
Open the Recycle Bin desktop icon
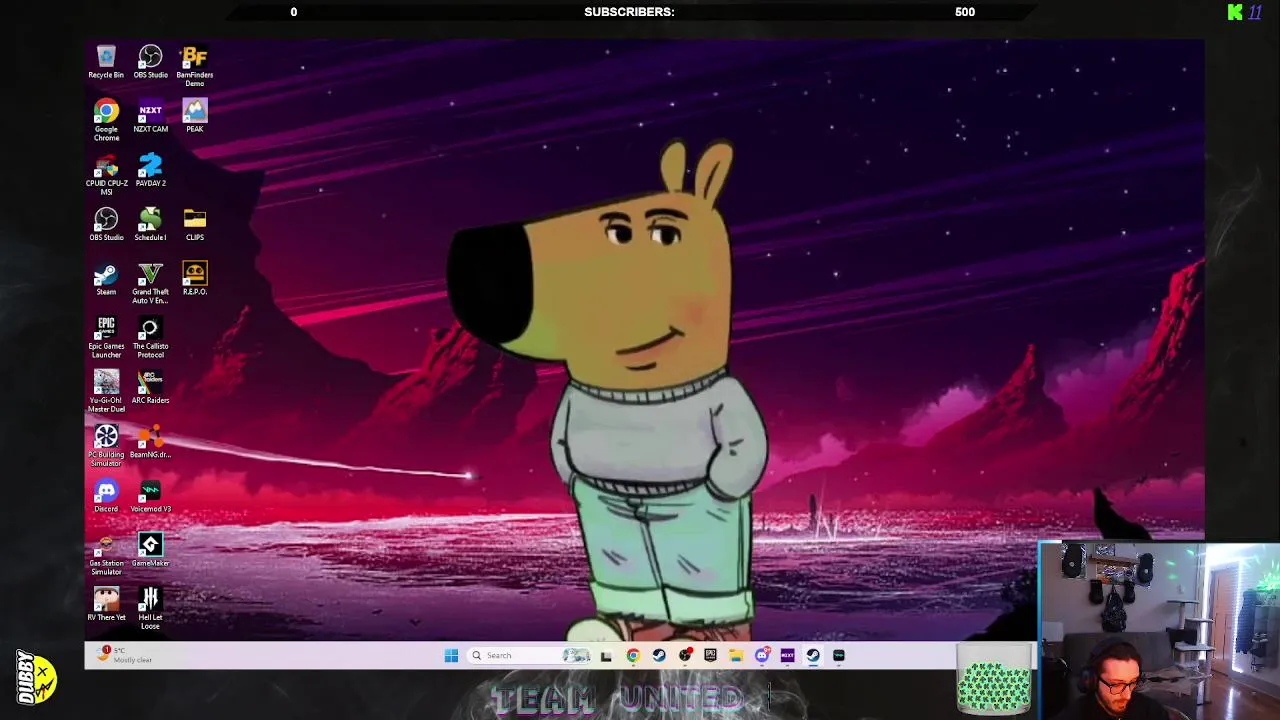tap(106, 61)
